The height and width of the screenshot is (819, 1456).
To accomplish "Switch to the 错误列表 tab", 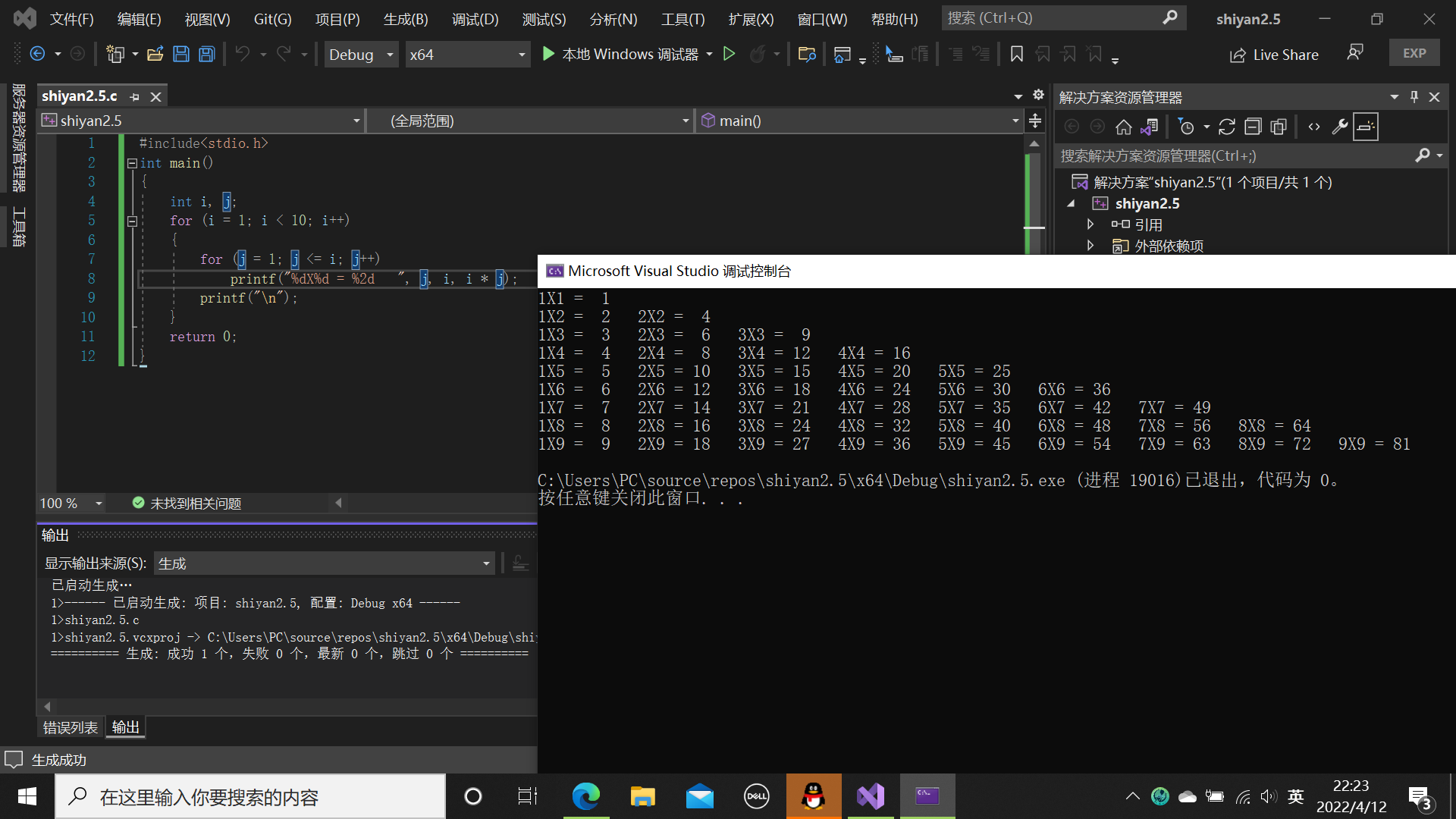I will coord(71,727).
